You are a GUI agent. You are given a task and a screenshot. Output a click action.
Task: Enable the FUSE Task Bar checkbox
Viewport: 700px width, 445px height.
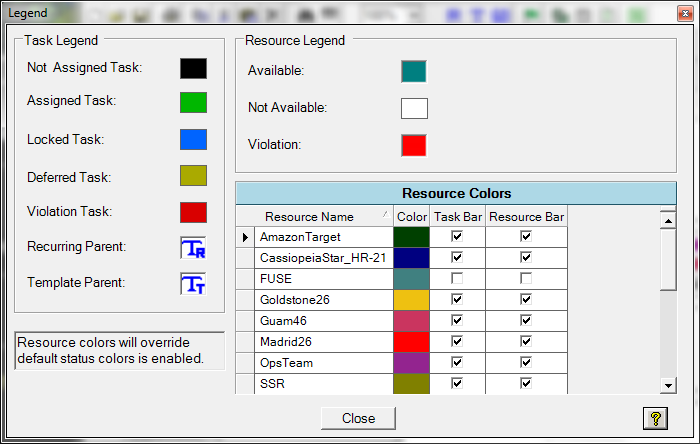(457, 279)
